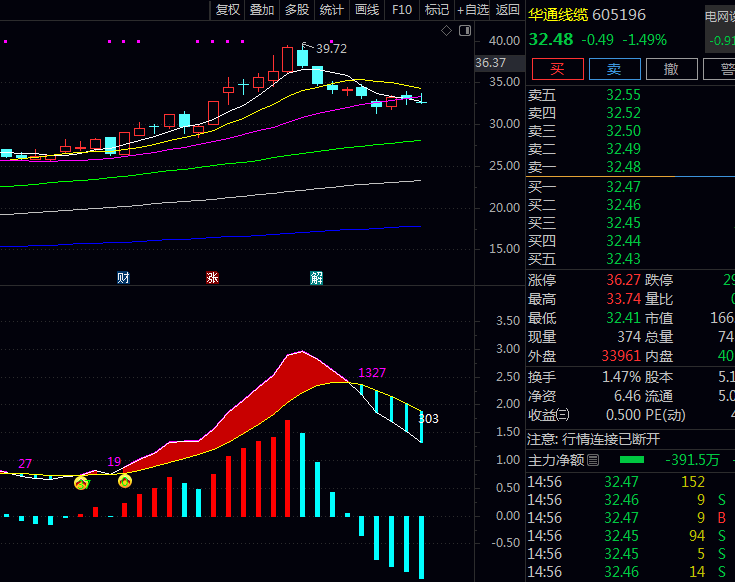The width and height of the screenshot is (735, 582).
Task: Open 多股 view from the toolbar
Action: click(297, 10)
